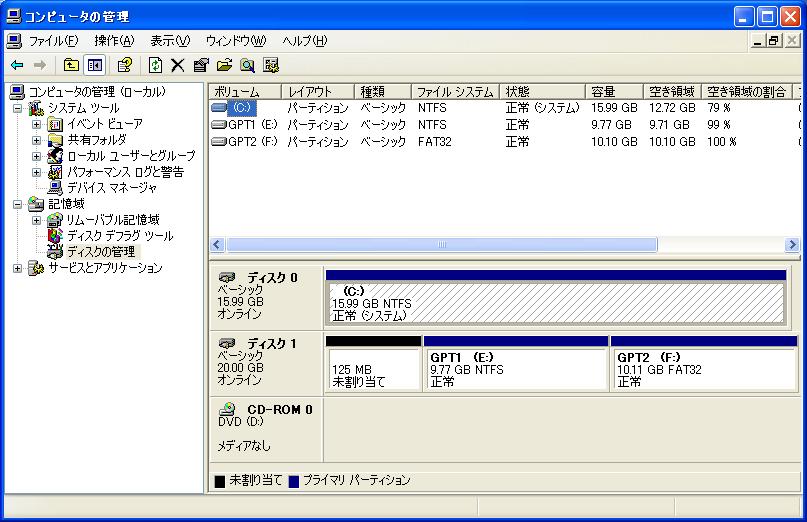
Task: Click the ディスク 1 drive icon
Action: coord(227,343)
